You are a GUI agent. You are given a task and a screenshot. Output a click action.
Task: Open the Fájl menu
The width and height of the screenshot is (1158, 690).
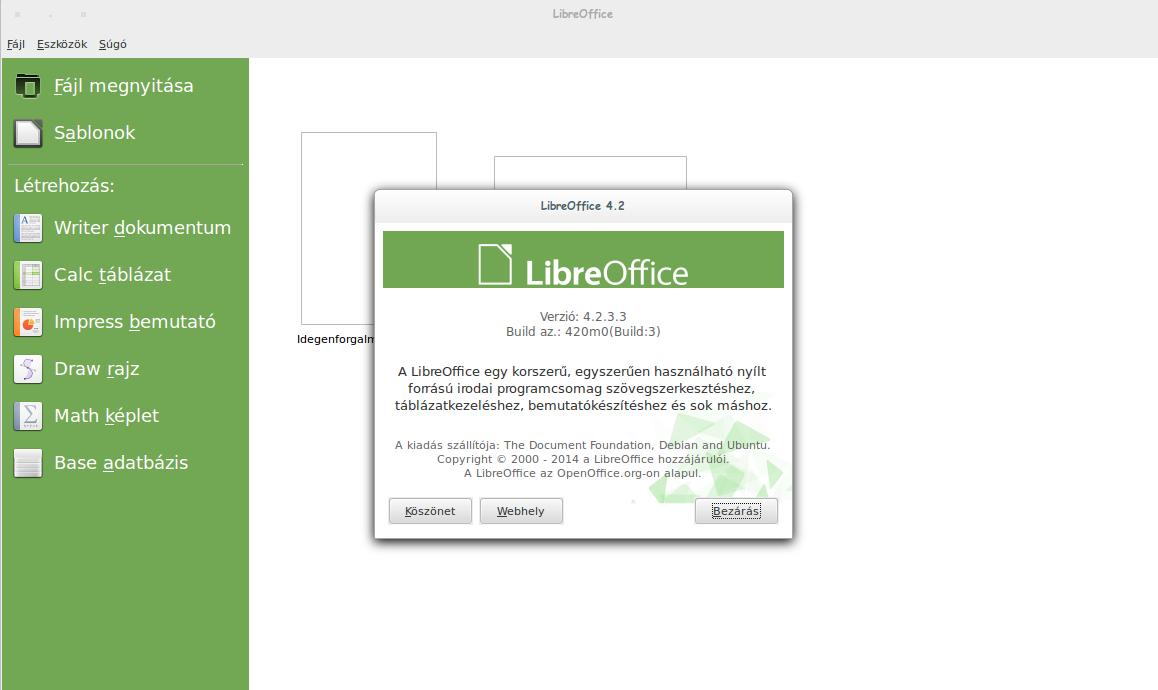click(16, 44)
